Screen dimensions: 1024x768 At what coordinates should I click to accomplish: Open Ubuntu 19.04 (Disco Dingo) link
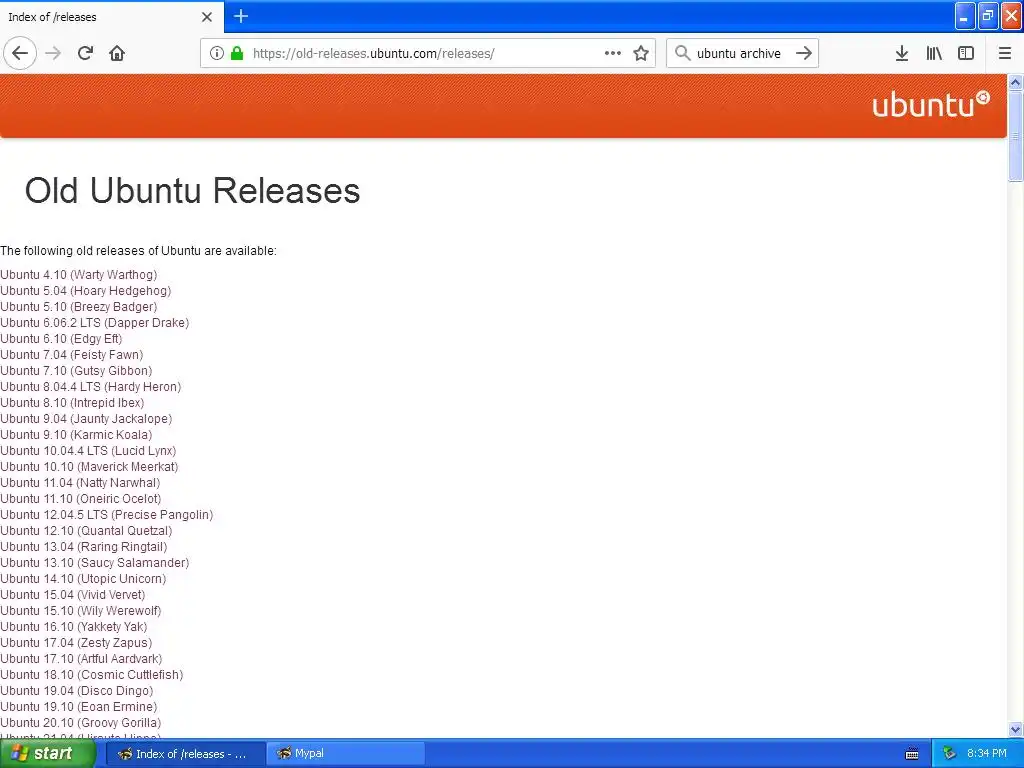point(76,691)
